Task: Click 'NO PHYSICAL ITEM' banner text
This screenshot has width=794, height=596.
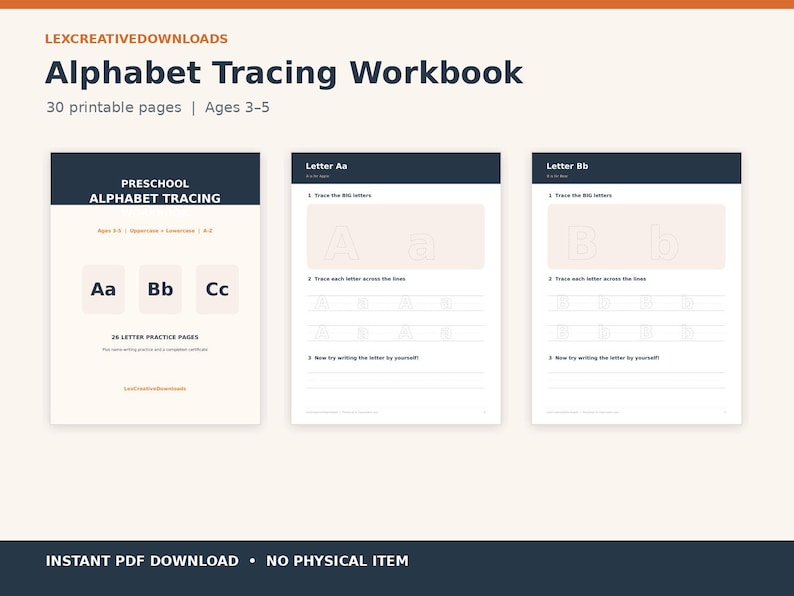Action: coord(337,561)
